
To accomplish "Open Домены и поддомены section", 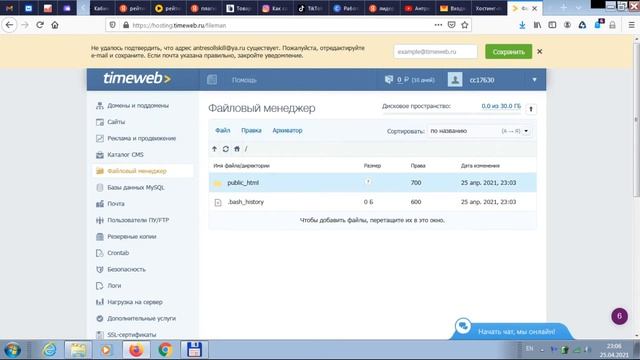I will [x=138, y=106].
